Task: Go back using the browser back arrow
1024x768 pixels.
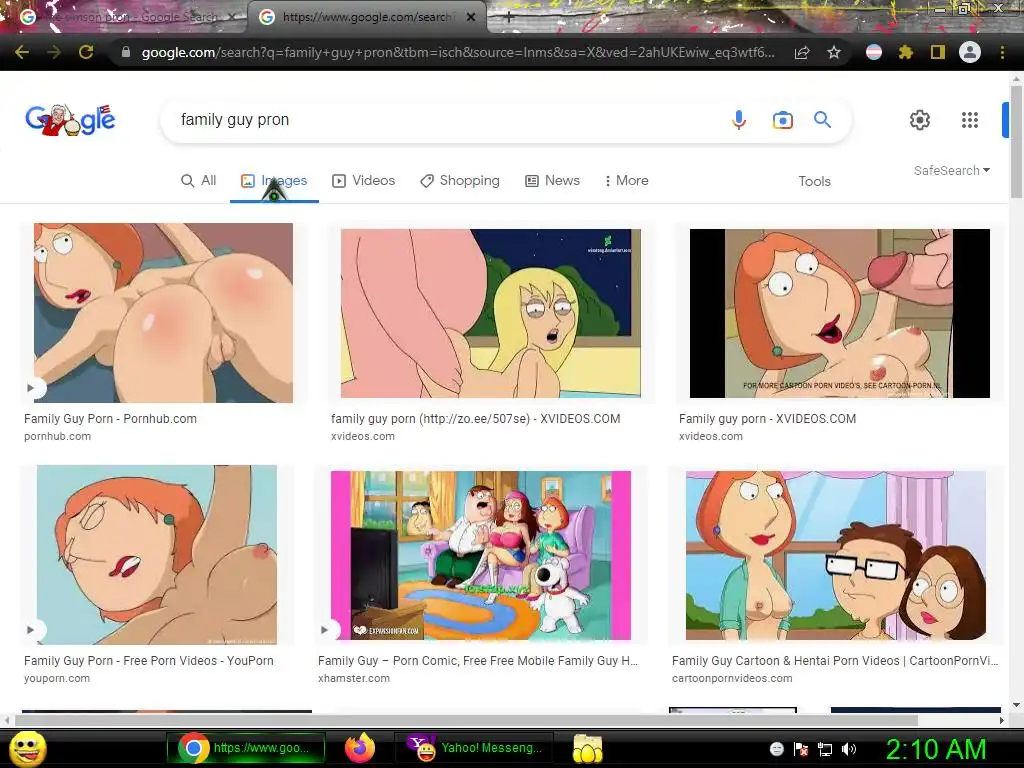Action: click(x=22, y=52)
